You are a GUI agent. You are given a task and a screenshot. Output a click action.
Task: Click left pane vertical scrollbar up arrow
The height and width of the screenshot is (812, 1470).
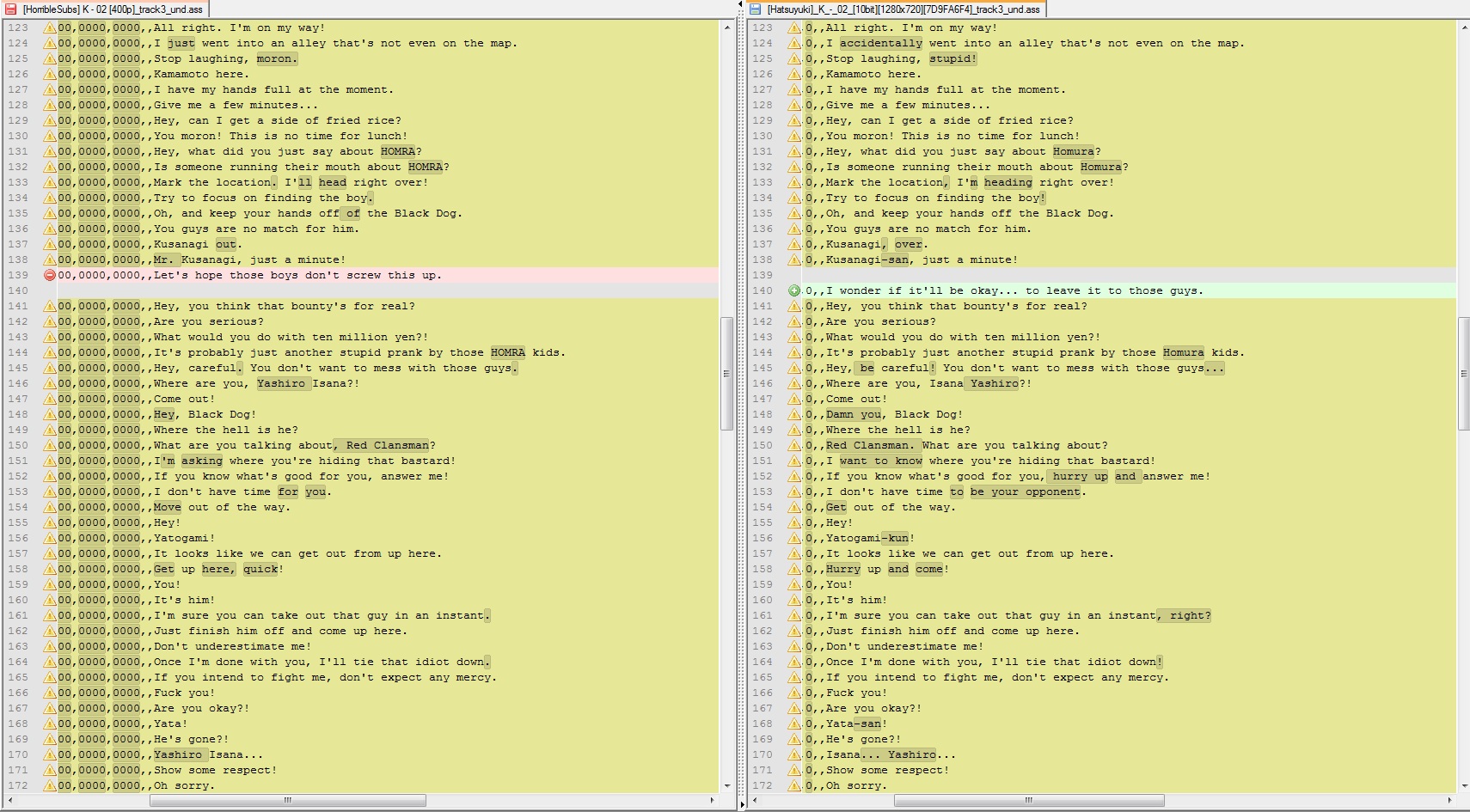(x=727, y=27)
